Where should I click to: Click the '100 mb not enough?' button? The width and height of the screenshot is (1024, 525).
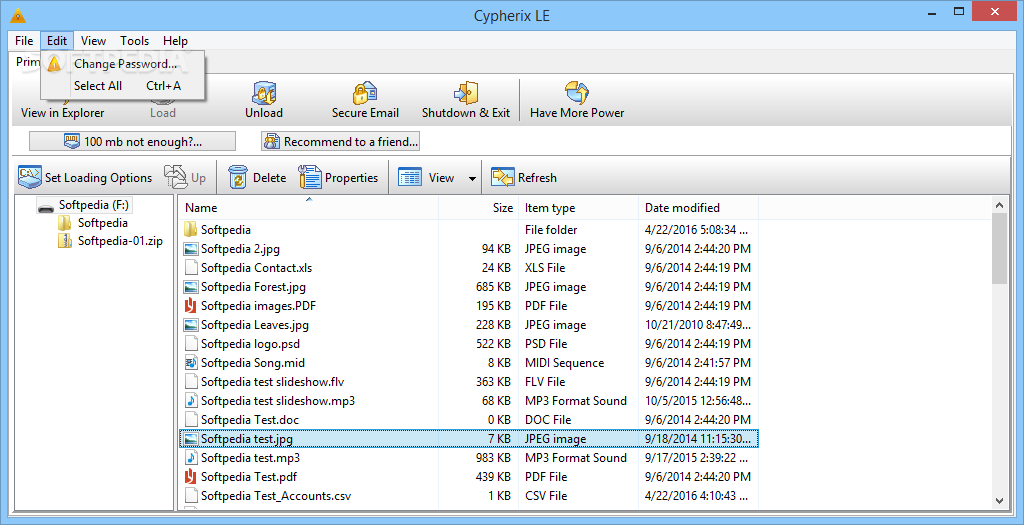pos(133,141)
